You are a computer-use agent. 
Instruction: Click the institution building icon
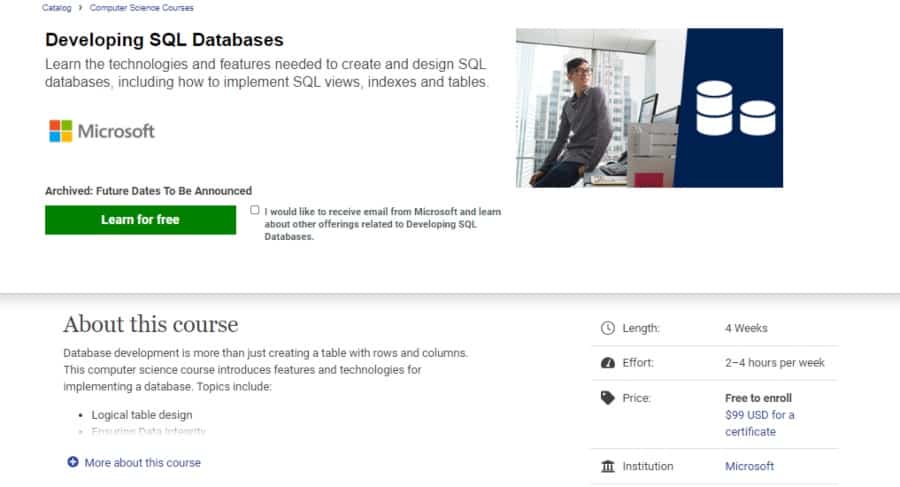(x=607, y=466)
